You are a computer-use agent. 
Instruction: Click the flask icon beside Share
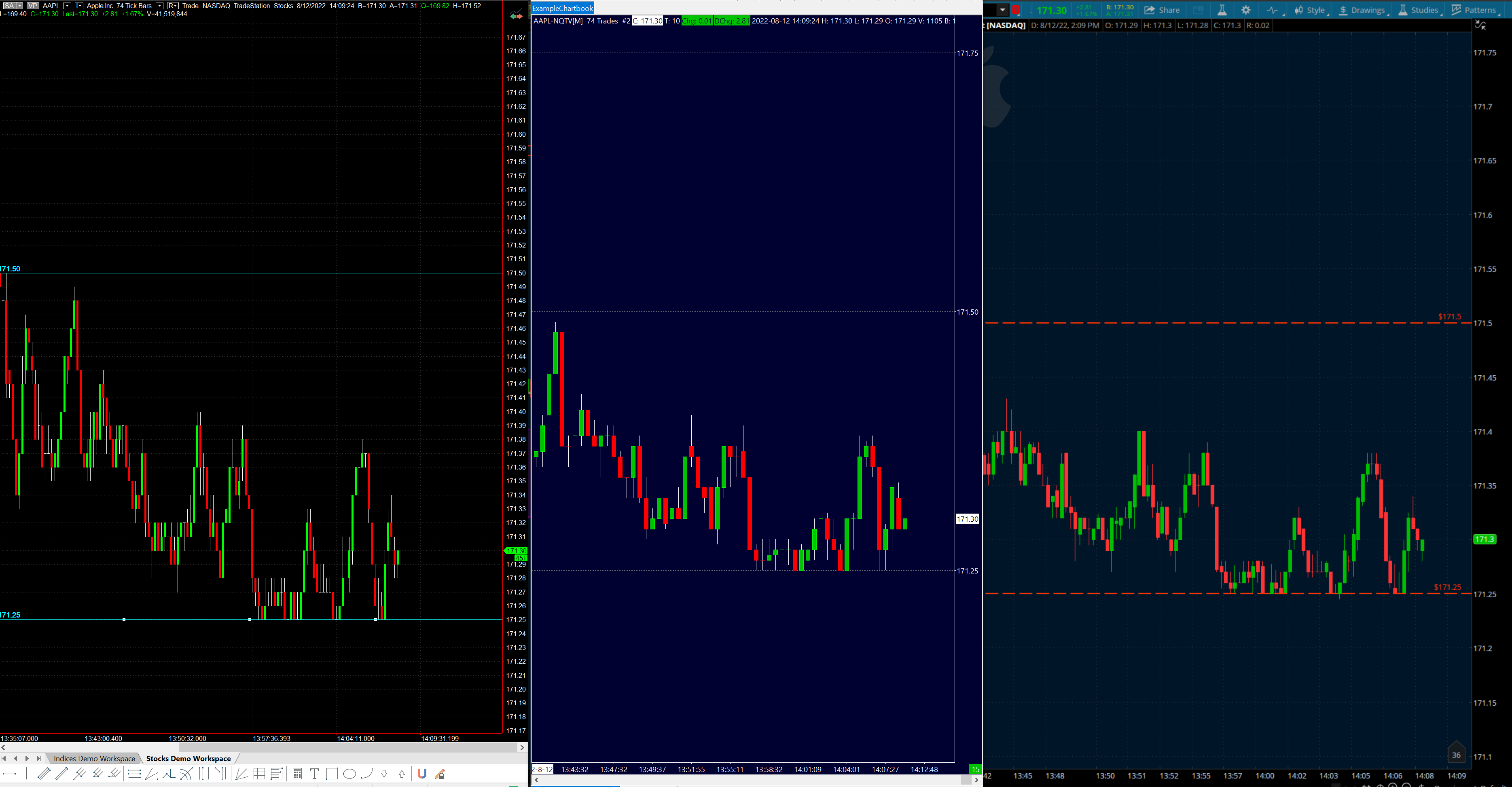[1222, 10]
